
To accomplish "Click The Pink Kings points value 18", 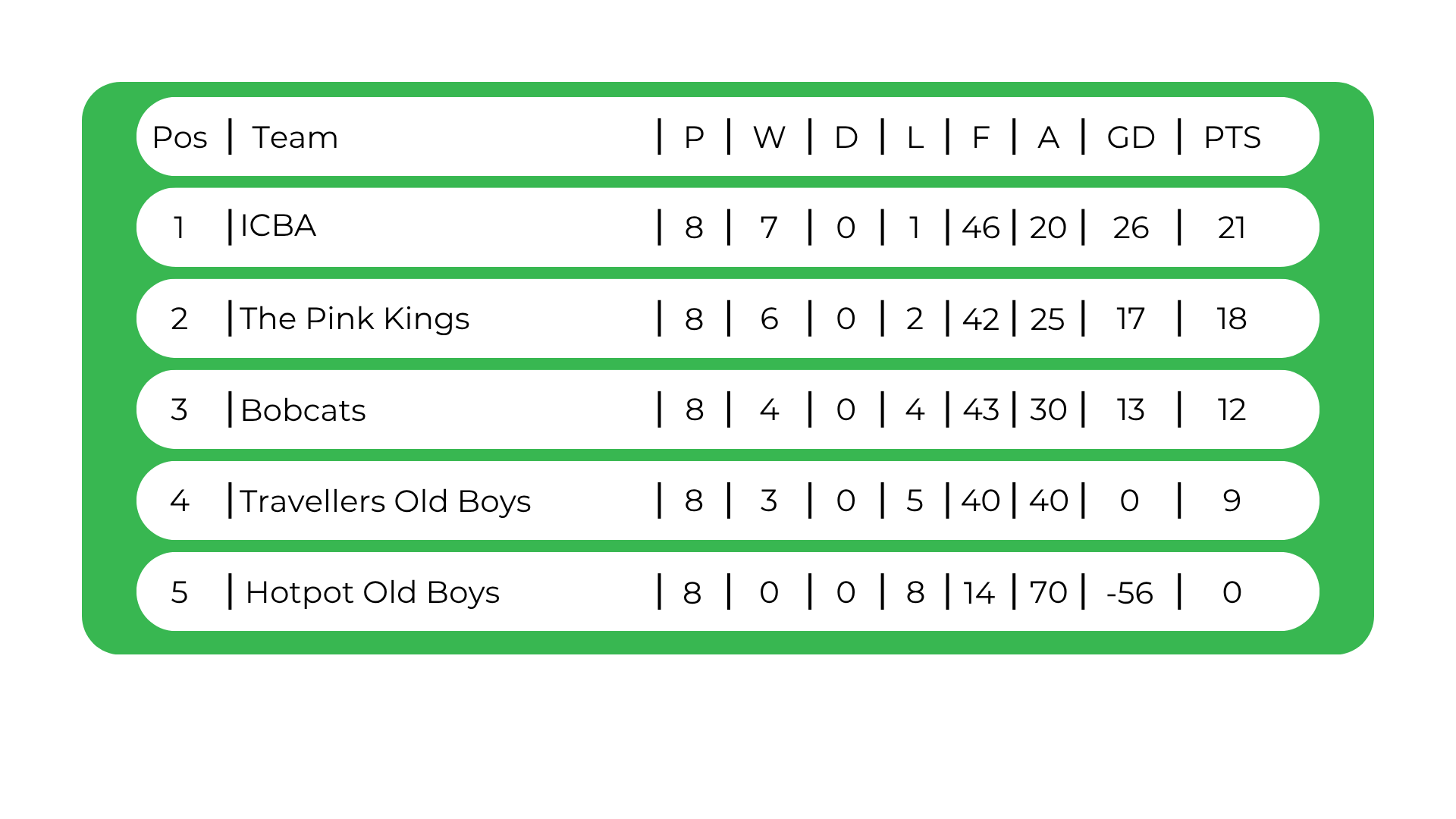I will 1232,318.
